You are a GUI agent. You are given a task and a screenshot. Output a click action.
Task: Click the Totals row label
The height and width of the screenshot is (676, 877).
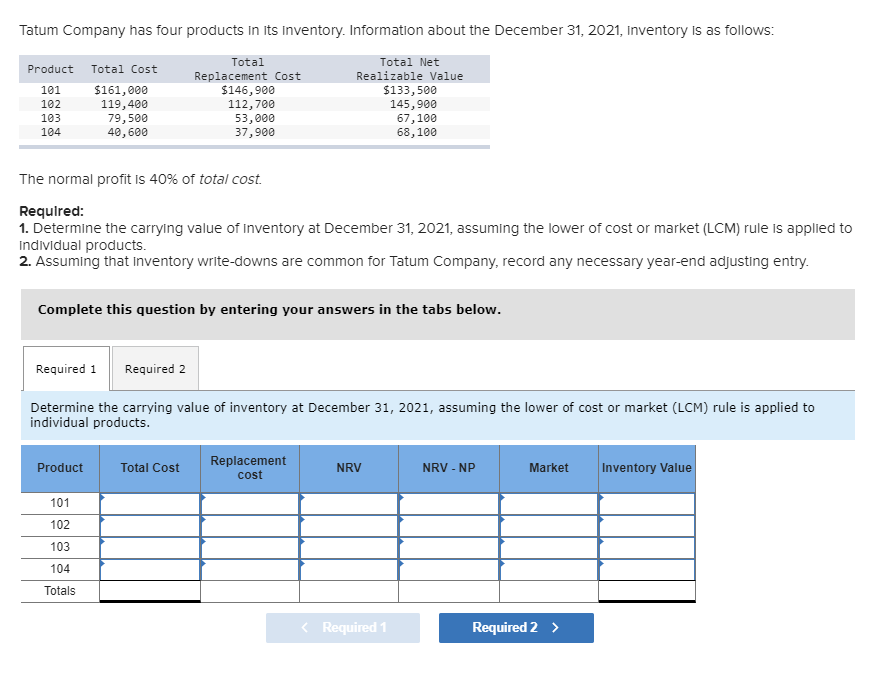tap(60, 591)
